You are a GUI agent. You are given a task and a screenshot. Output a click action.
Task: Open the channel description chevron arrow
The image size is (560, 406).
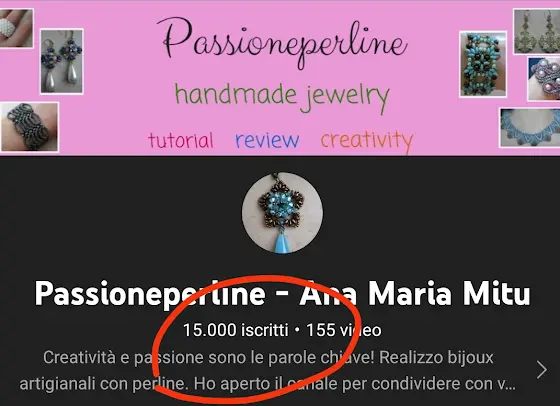(542, 370)
